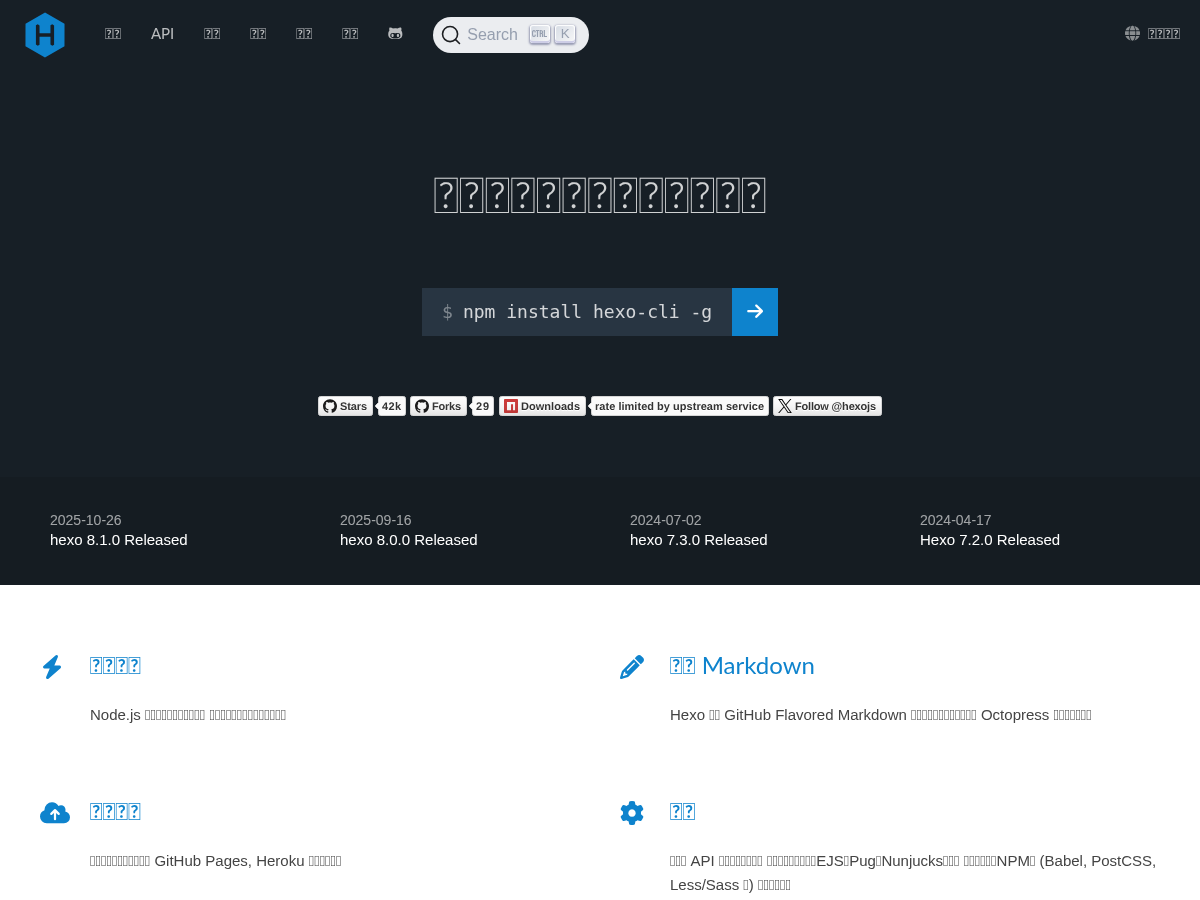Open the nav item just right of API
Viewport: 1200px width, 900px height.
coord(212,34)
